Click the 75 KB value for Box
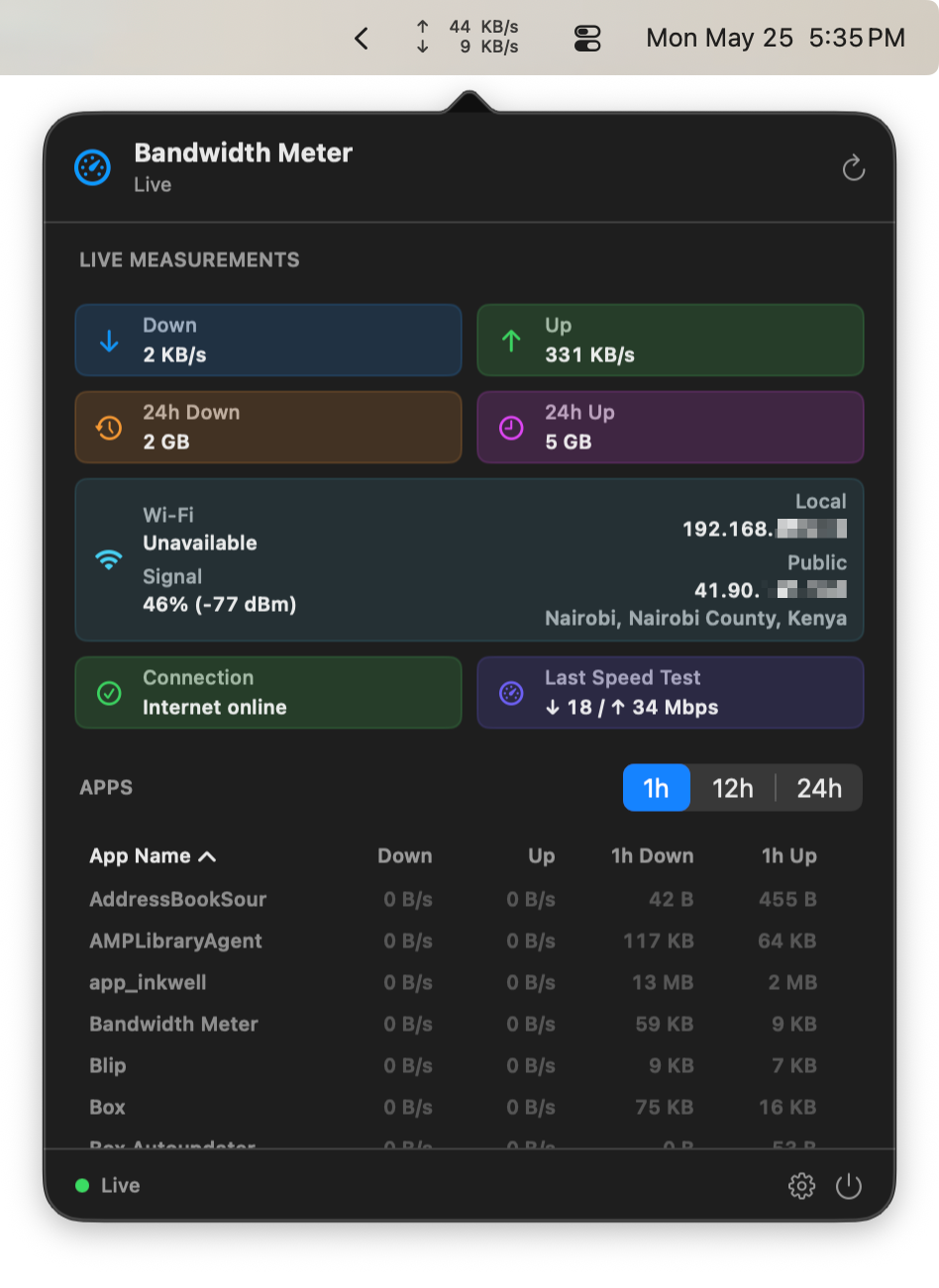 665,1108
